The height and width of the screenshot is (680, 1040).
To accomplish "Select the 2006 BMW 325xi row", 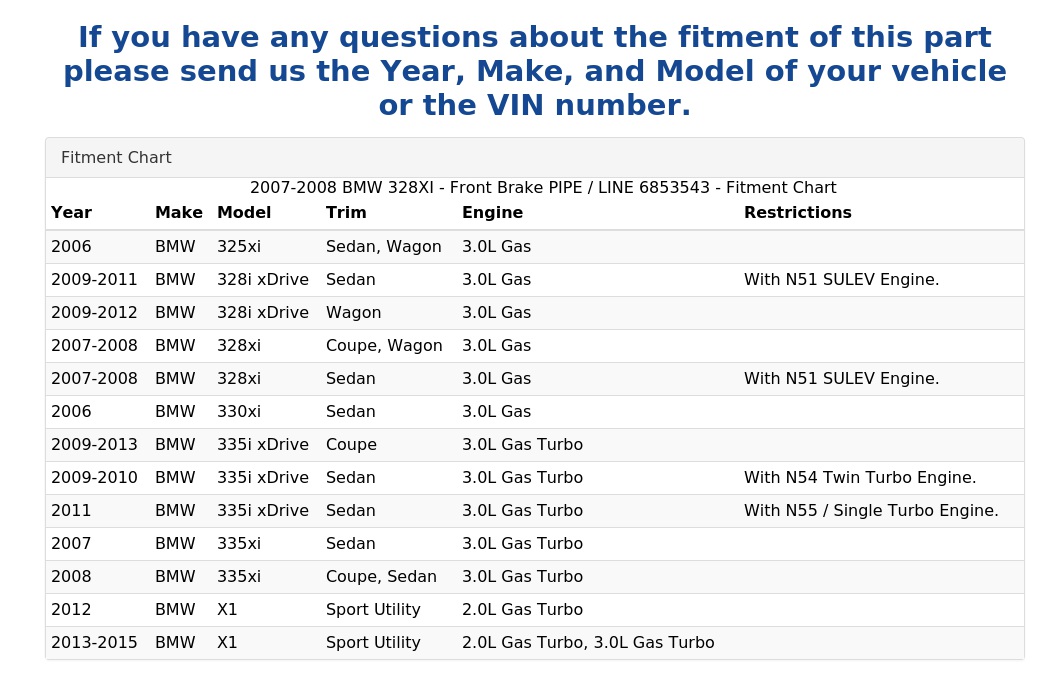I will [535, 247].
